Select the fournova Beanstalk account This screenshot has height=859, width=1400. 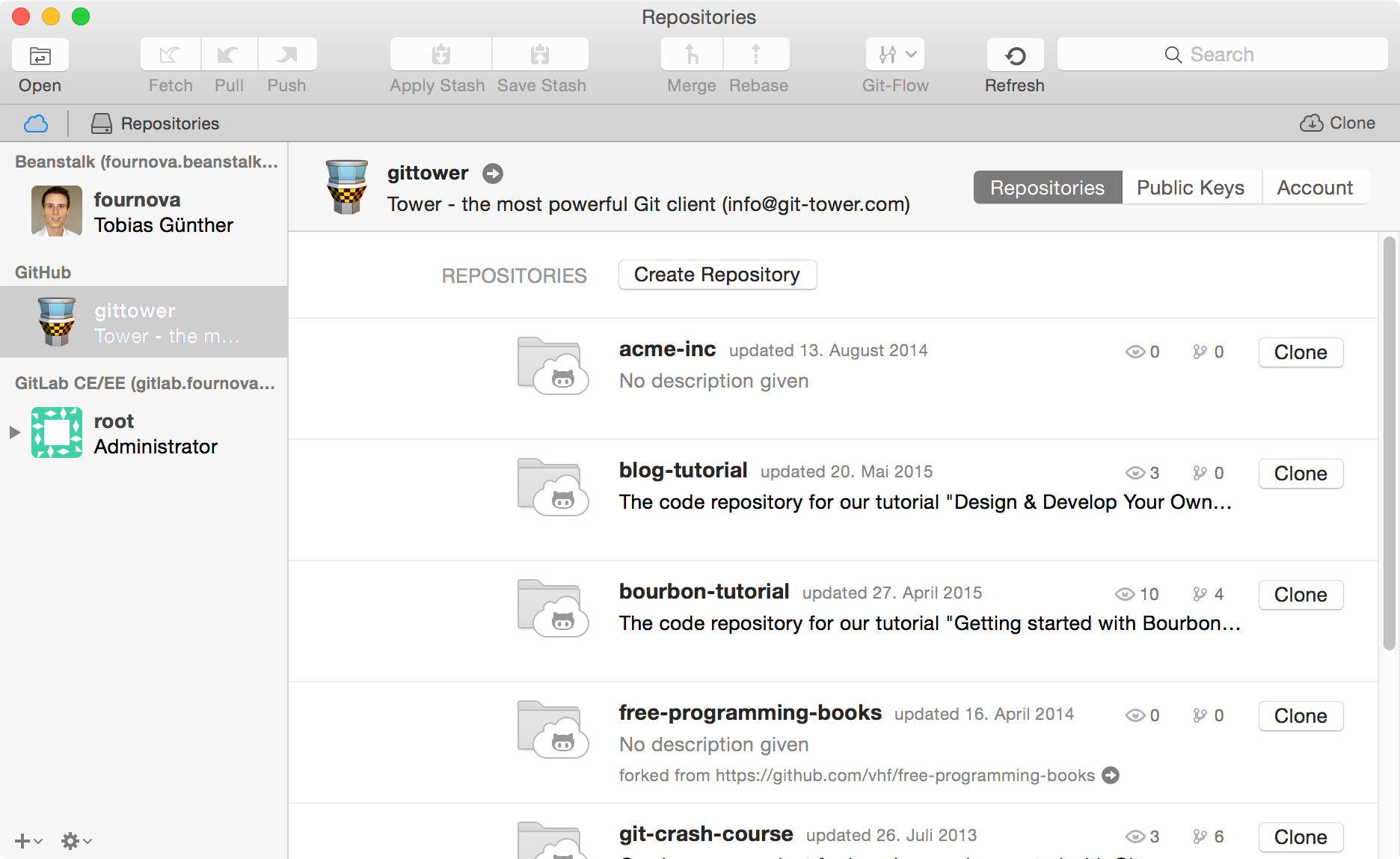coord(144,212)
